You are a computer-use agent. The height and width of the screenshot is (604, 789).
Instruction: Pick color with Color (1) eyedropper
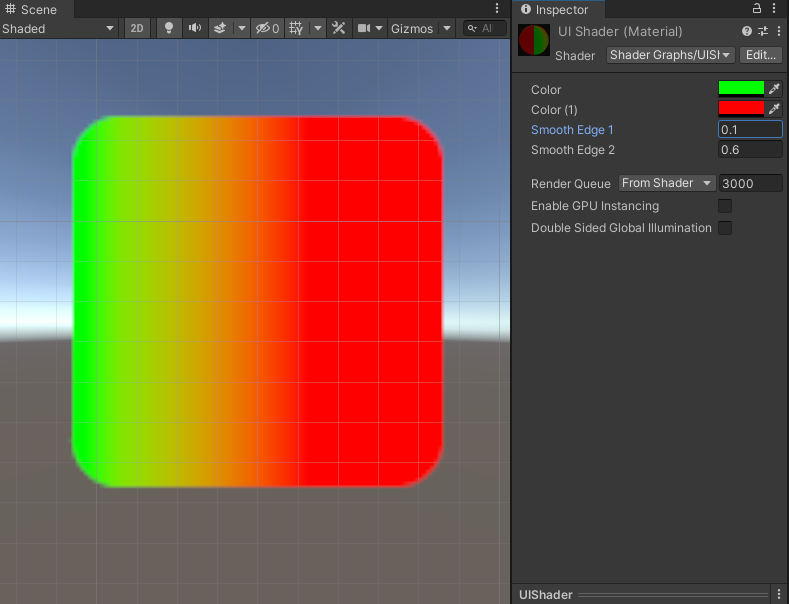[x=774, y=109]
